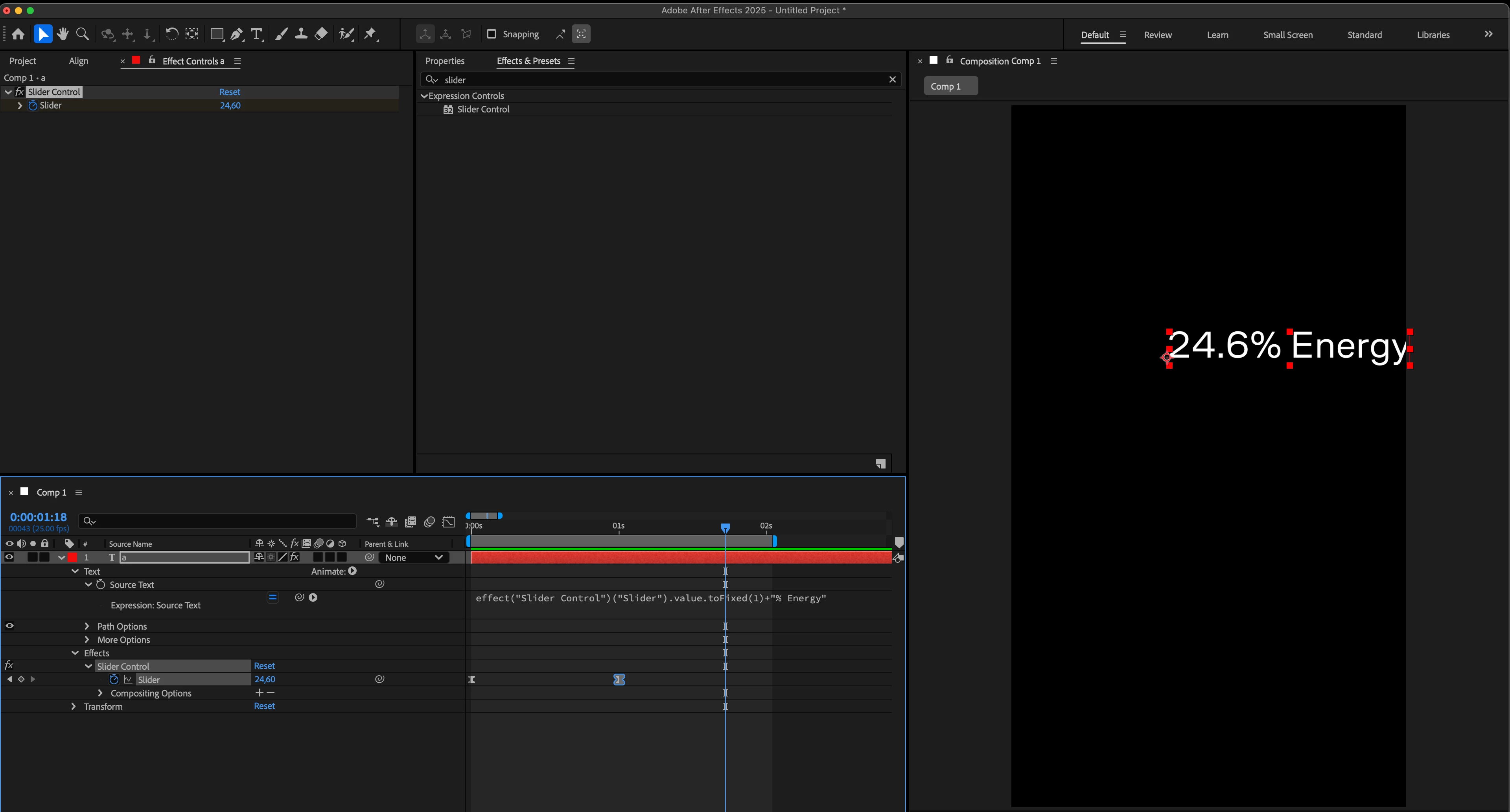Screen dimensions: 1510x812
Task: Click Slider value 24,60 in Effect Controls
Action: click(x=230, y=105)
